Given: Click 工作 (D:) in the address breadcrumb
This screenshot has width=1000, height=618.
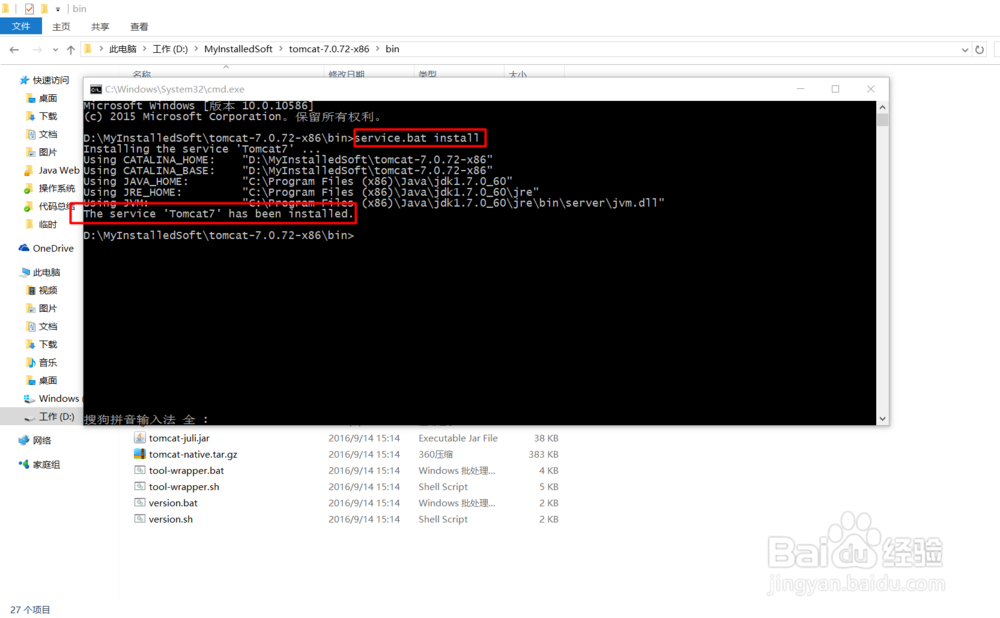Looking at the screenshot, I should (x=170, y=49).
